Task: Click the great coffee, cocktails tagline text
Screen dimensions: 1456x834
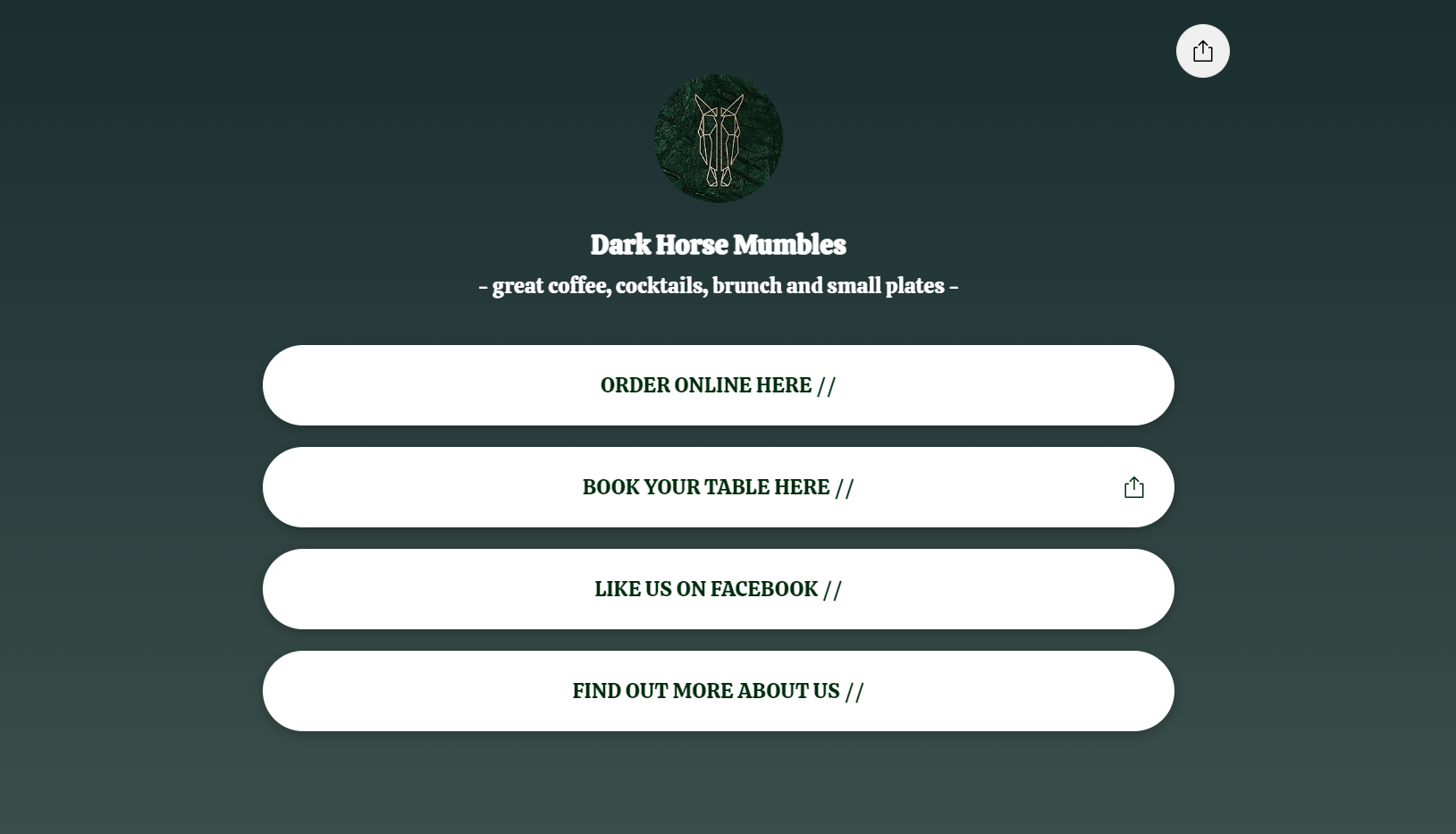Action: [718, 286]
